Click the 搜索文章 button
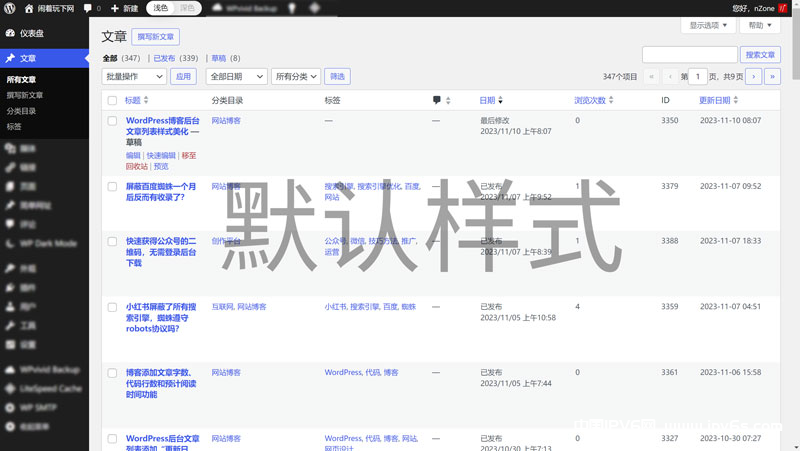This screenshot has height=451, width=800. [760, 55]
